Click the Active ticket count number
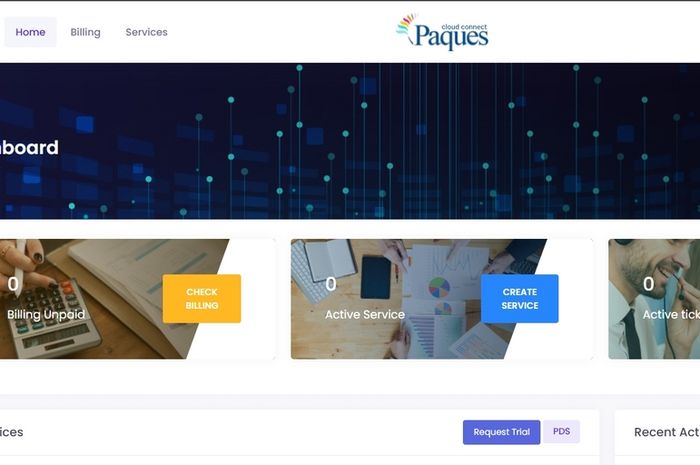The width and height of the screenshot is (700, 465). pyautogui.click(x=649, y=284)
